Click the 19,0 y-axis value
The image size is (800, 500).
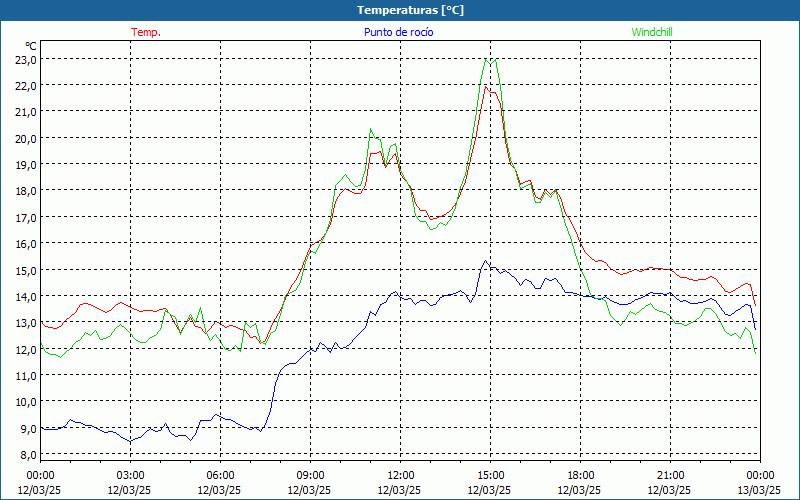coord(26,165)
